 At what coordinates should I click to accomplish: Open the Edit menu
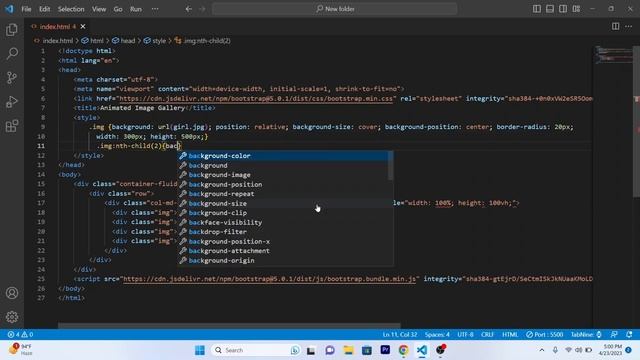pyautogui.click(x=44, y=9)
